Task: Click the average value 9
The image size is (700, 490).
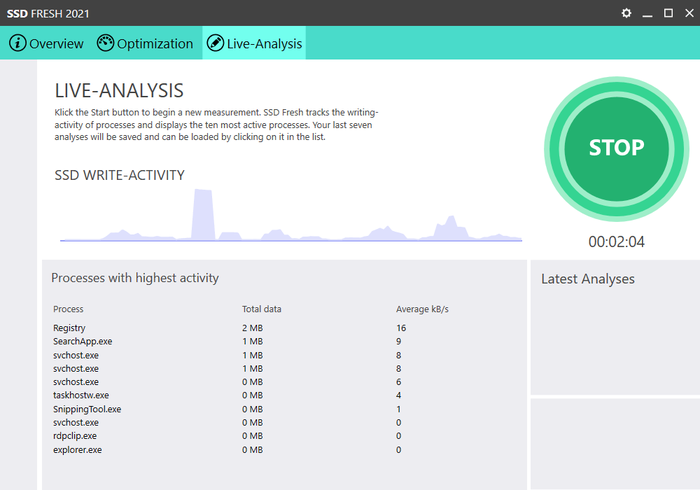Action: (399, 341)
